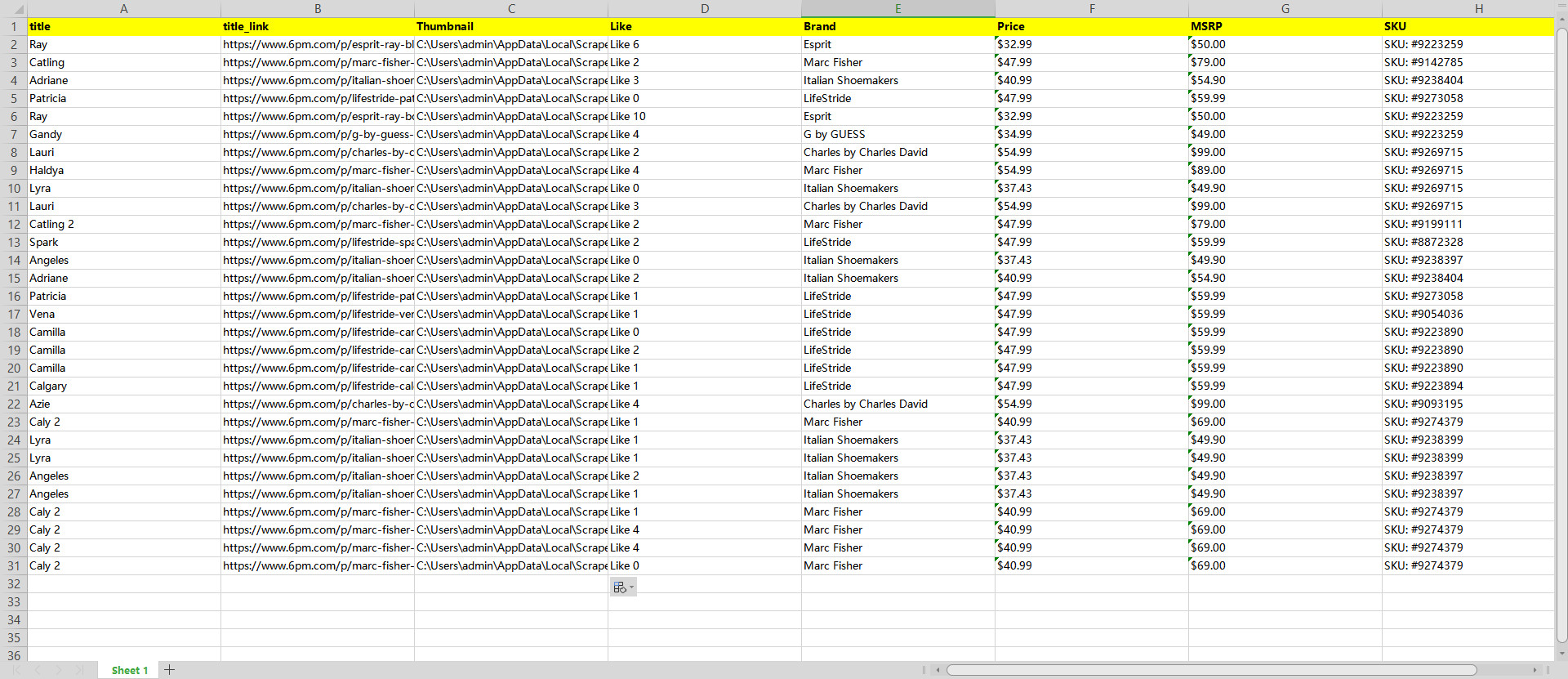Select the 'Like 10' cell
Screen dimensions: 1568x679
[705, 116]
